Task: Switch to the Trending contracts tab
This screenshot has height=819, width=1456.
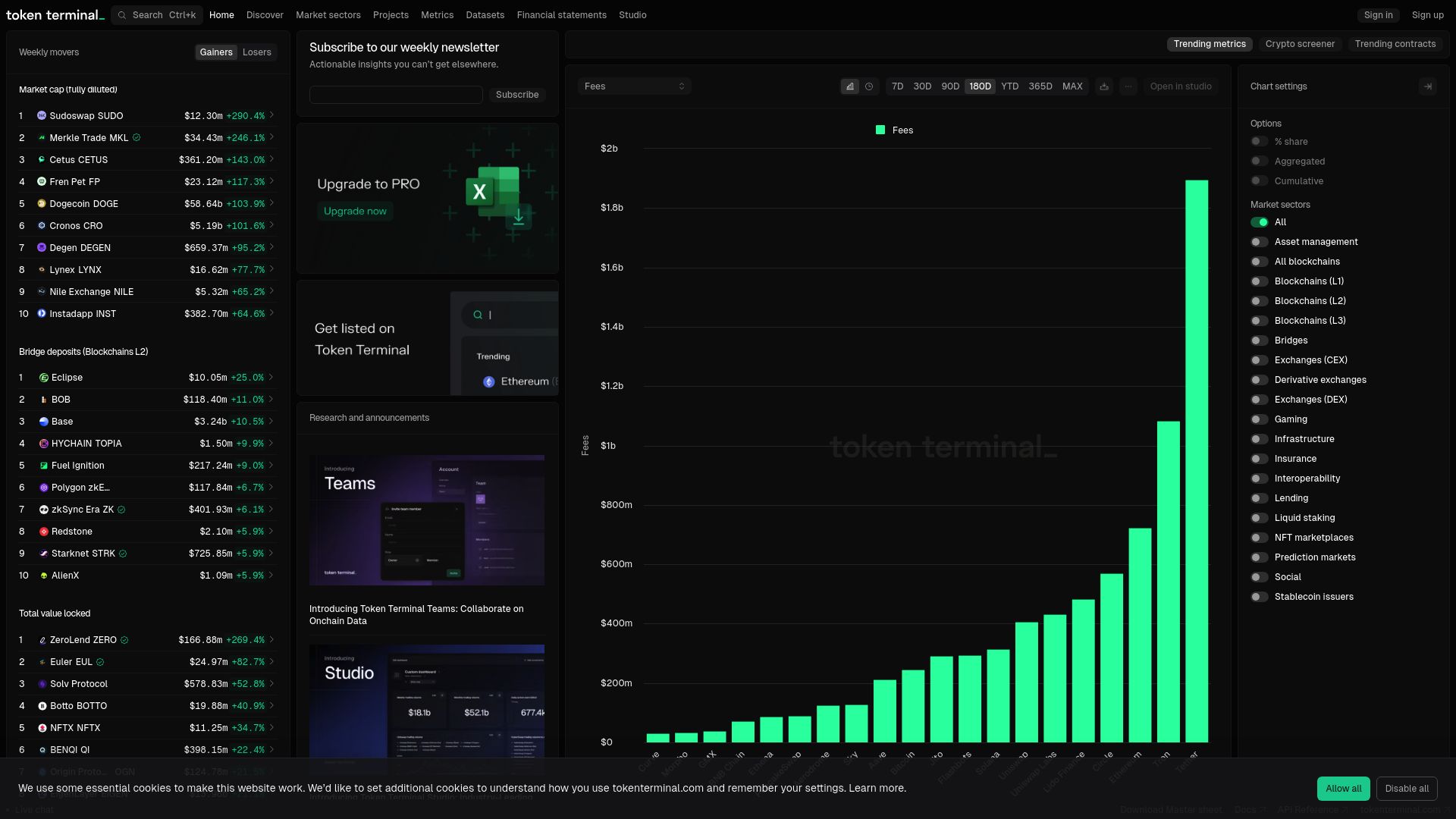Action: (x=1395, y=44)
